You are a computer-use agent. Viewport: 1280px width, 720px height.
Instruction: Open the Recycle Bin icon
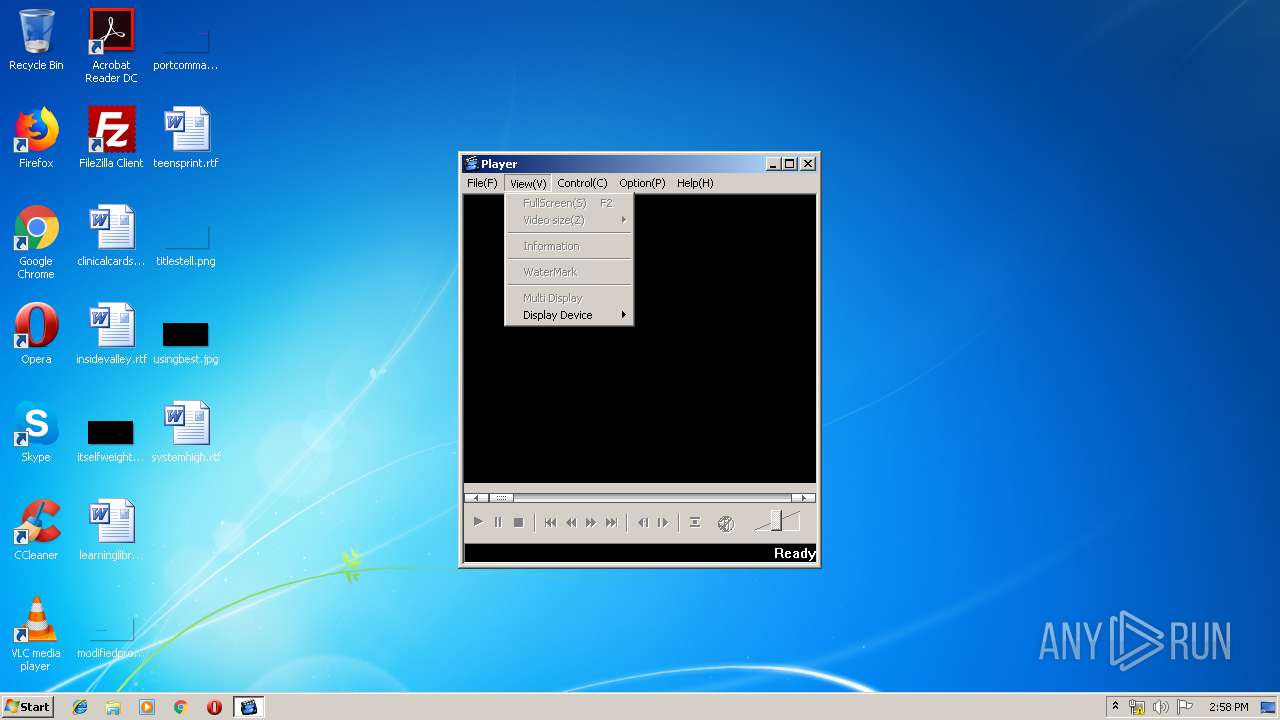pyautogui.click(x=36, y=40)
